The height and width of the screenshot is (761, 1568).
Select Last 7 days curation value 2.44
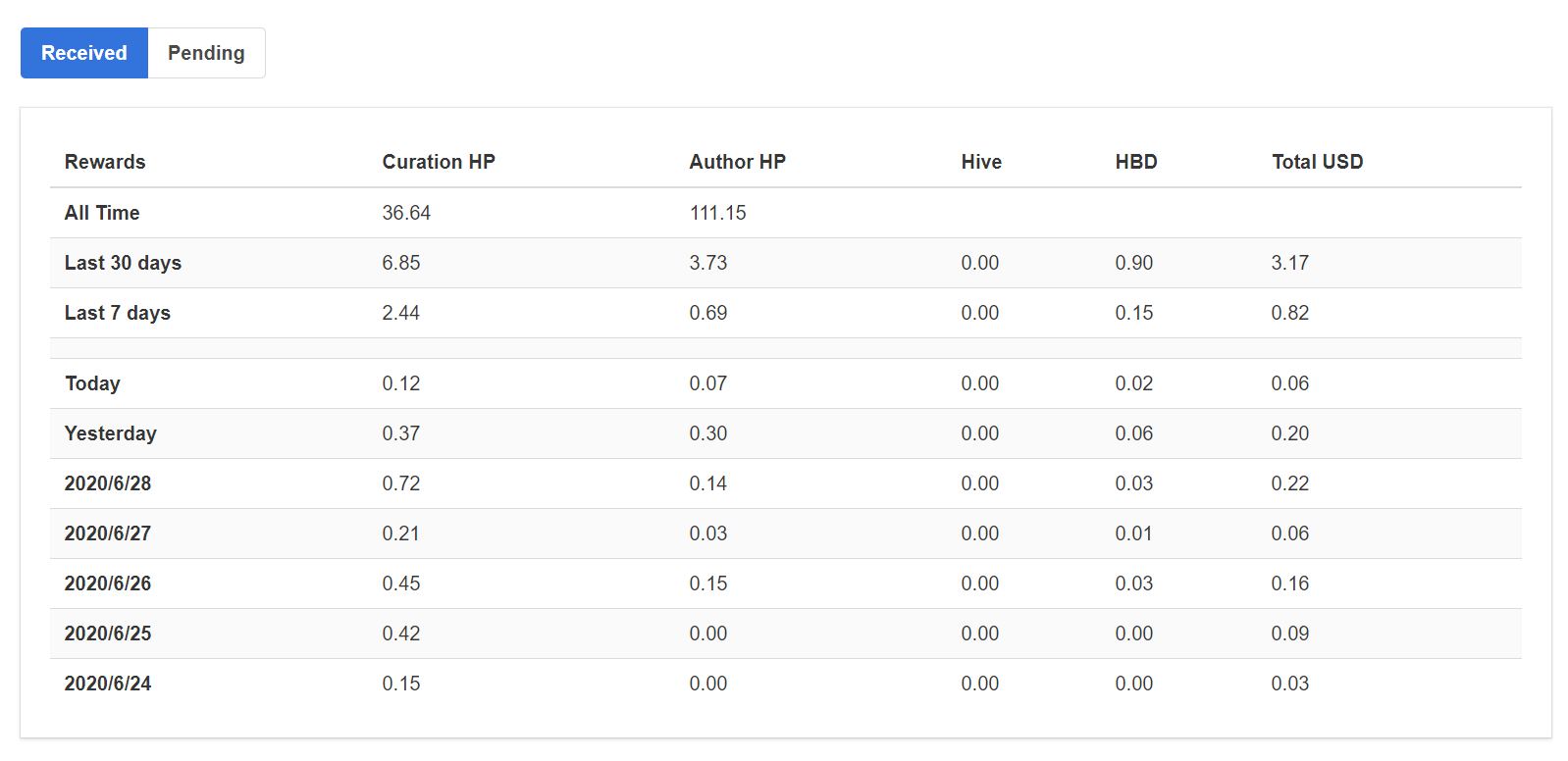pos(401,313)
